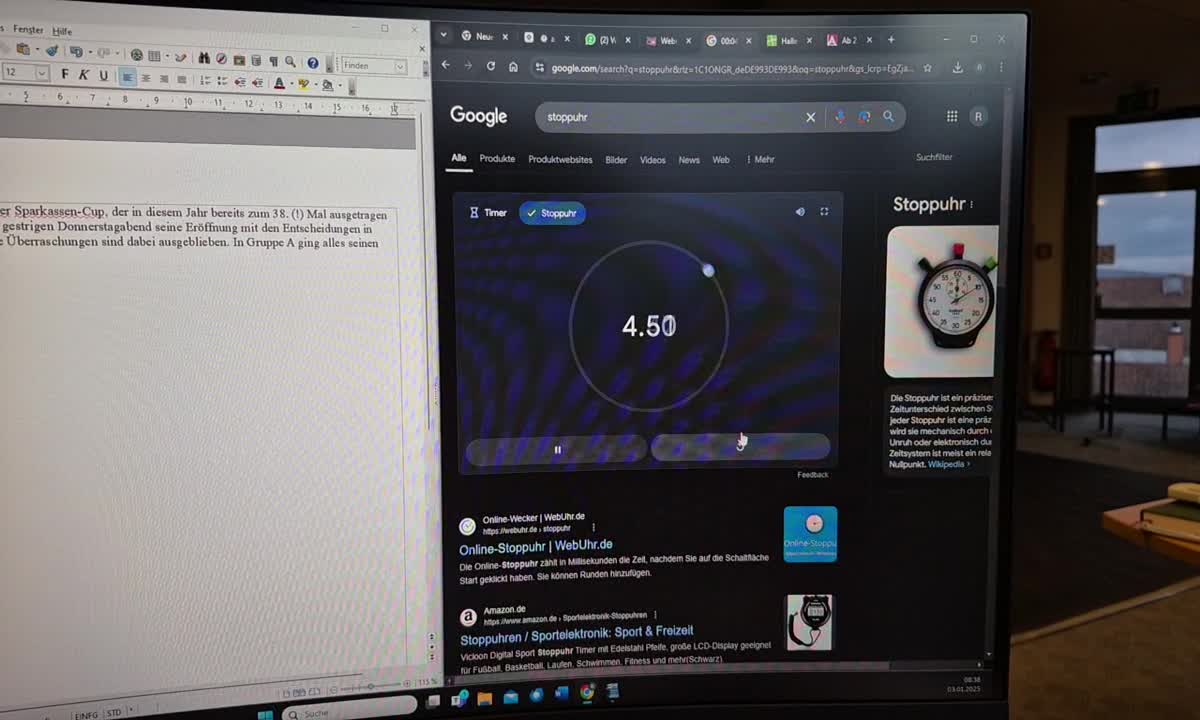The image size is (1200, 720).
Task: Open the Online-Stoppuhr | WebUhr.de result
Action: click(535, 549)
